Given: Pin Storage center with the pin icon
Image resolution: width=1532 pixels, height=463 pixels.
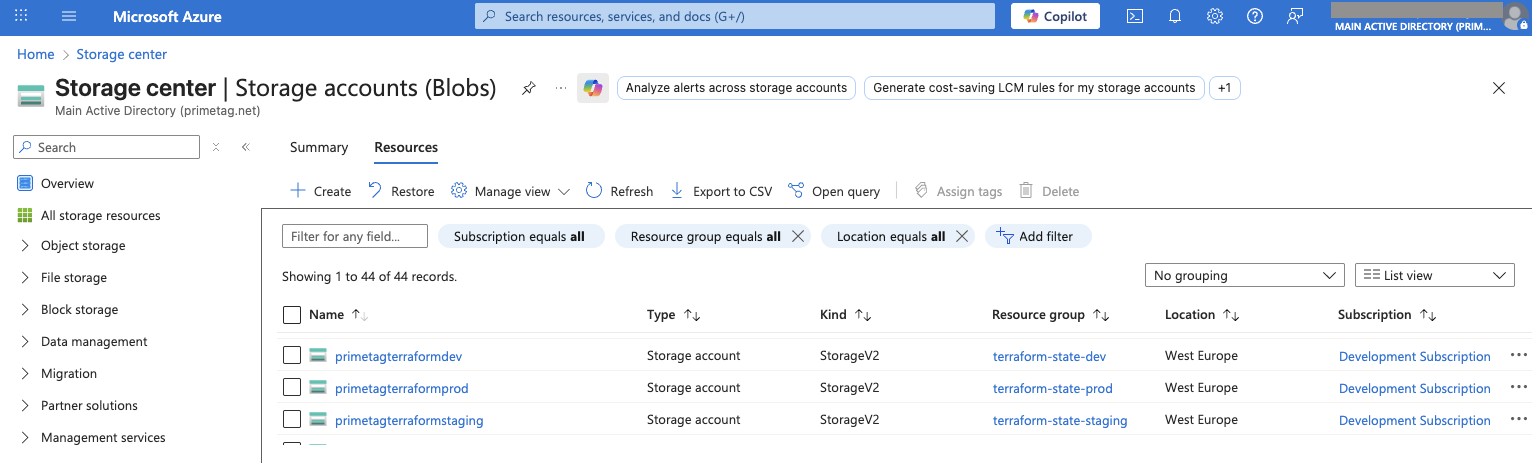Looking at the screenshot, I should [x=528, y=88].
